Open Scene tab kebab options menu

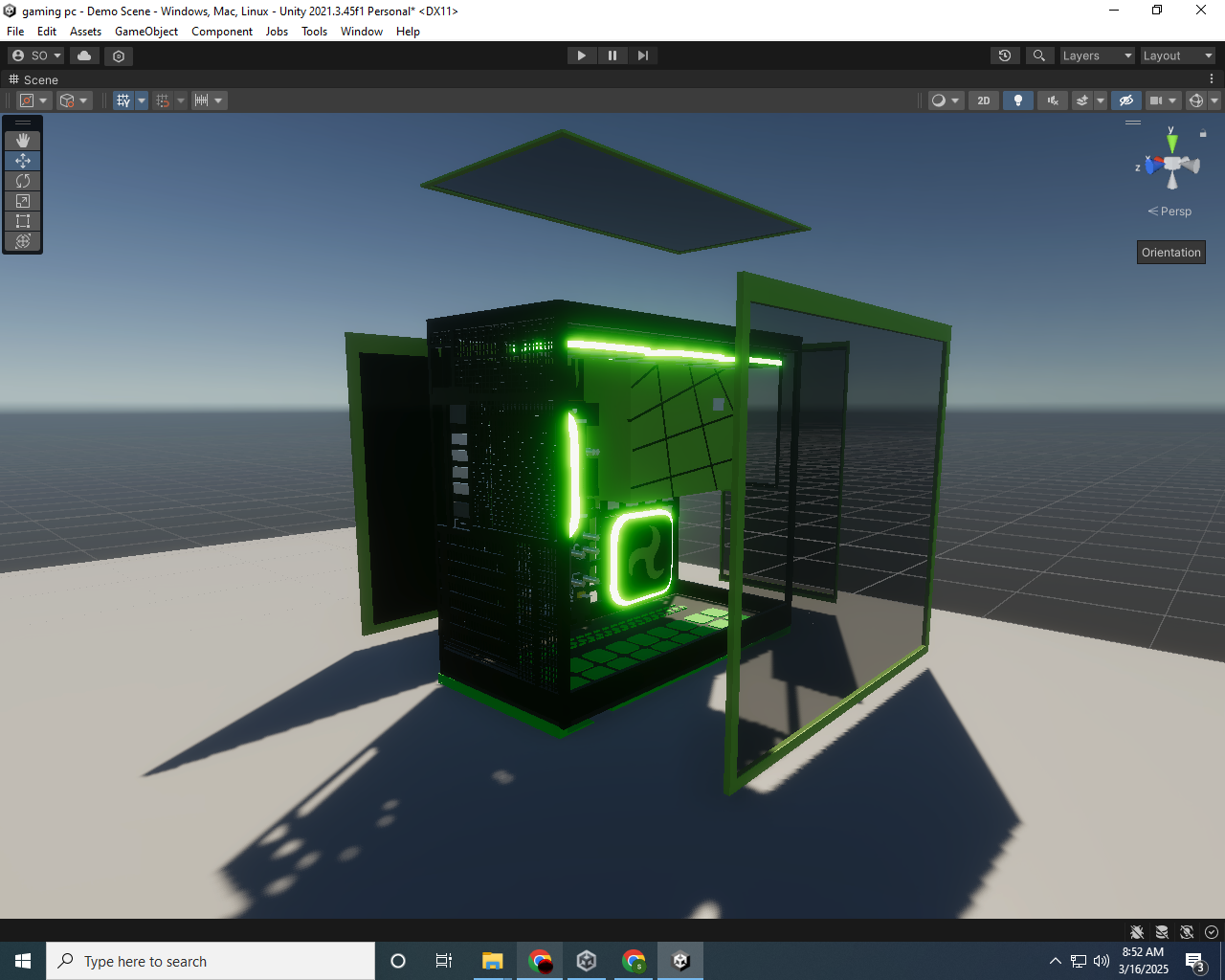click(1212, 79)
